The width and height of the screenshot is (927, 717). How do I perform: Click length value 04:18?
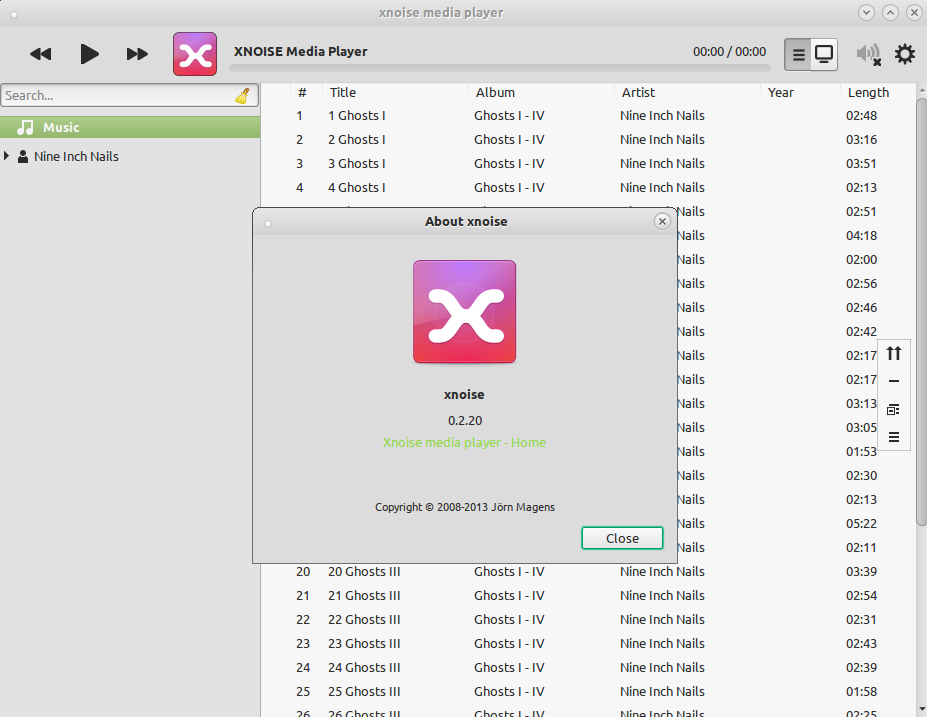coord(861,235)
